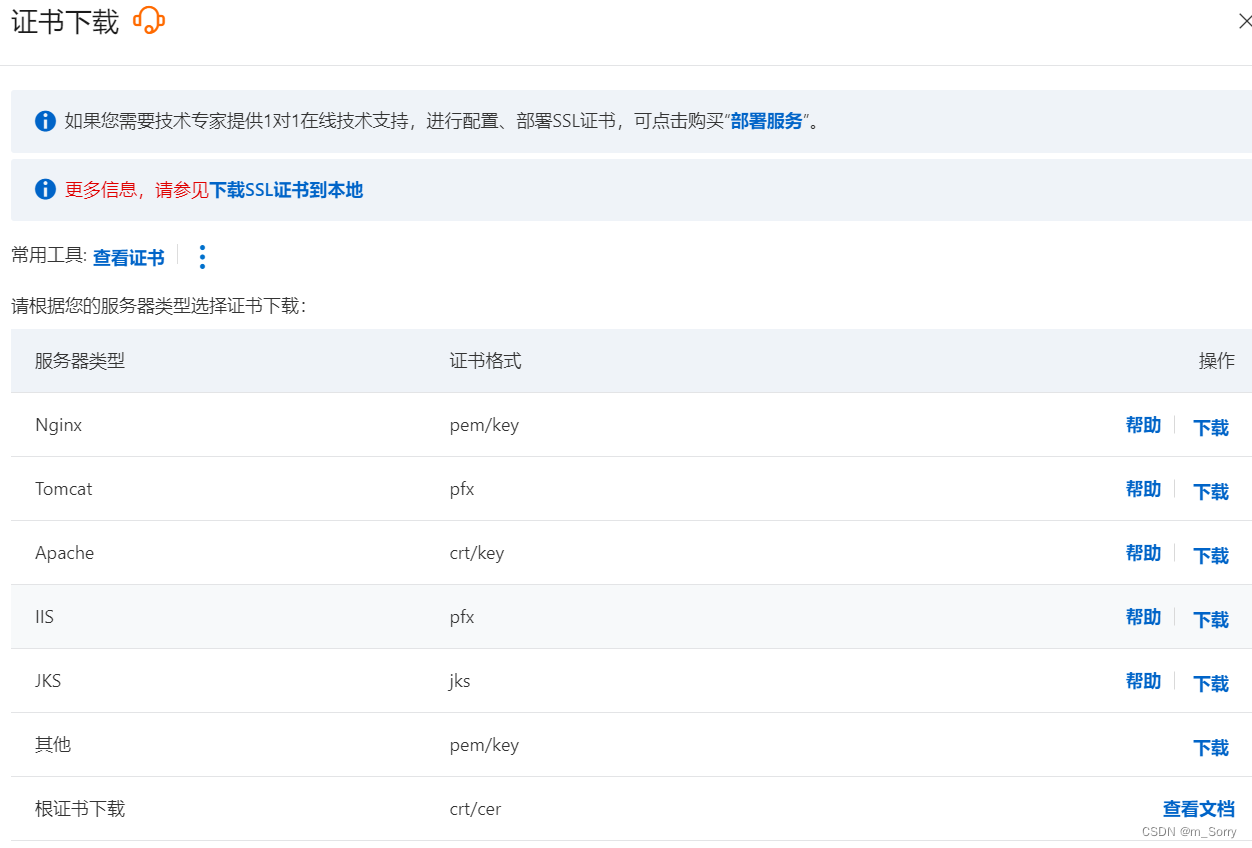
Task: Click 帮助 for Nginx certificate
Action: tap(1143, 424)
